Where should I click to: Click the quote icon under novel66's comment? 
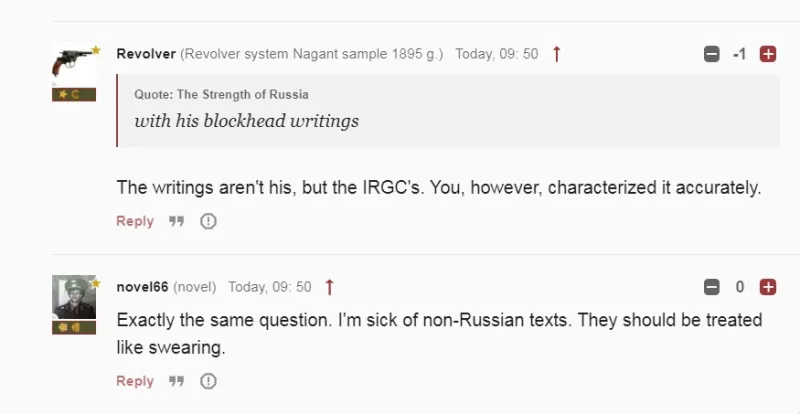point(176,381)
